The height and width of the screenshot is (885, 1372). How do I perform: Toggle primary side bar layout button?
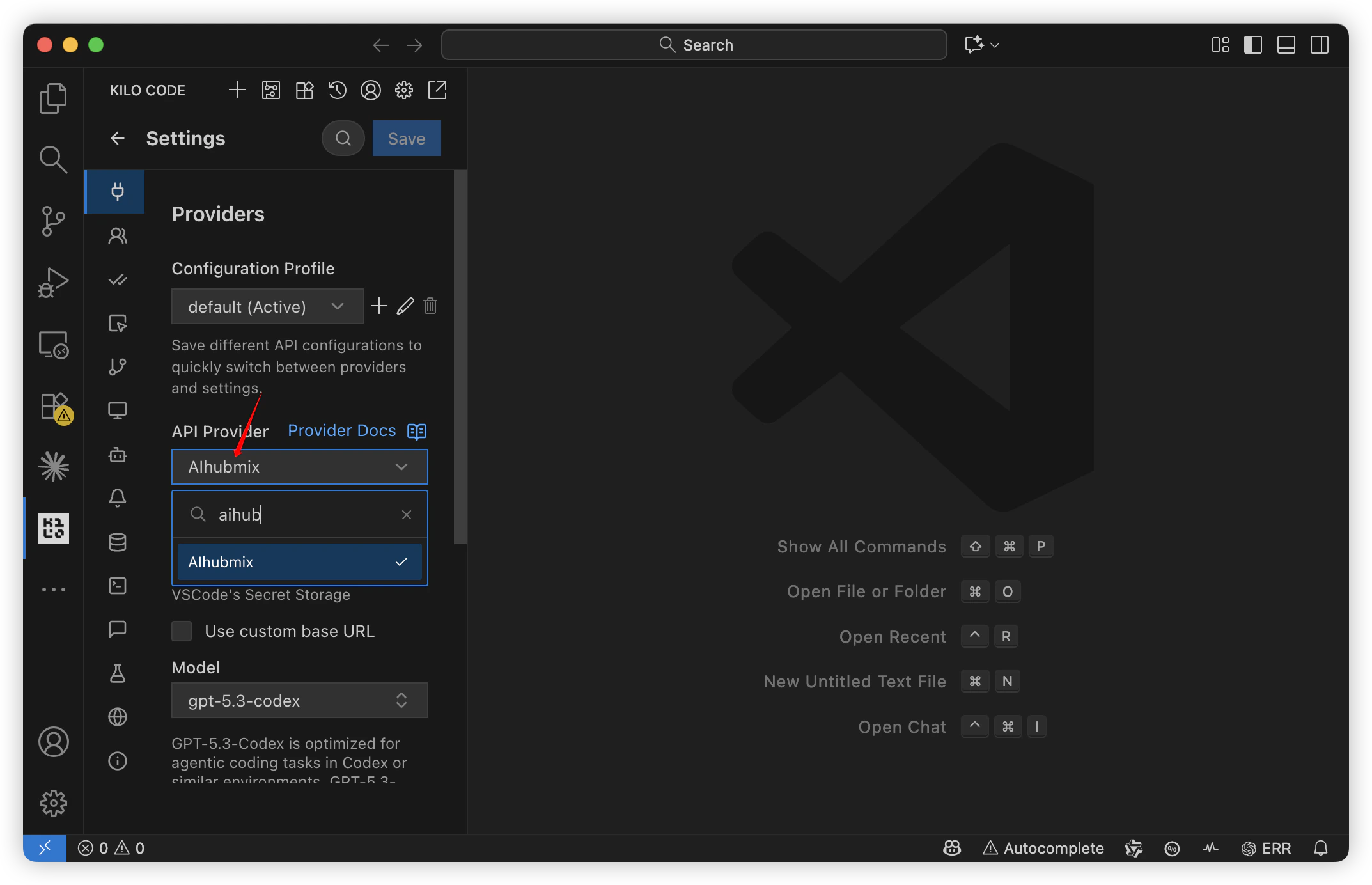coord(1252,45)
